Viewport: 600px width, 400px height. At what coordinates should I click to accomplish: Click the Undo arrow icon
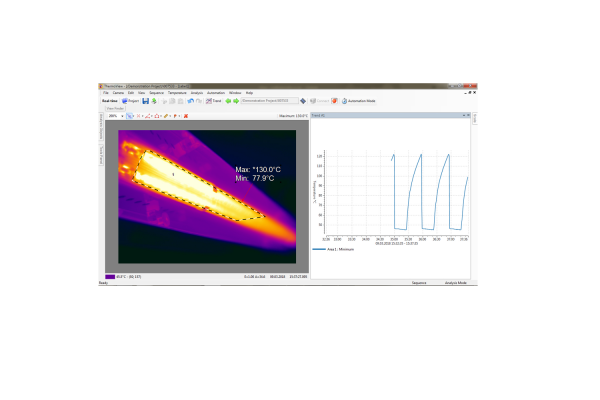coord(190,101)
